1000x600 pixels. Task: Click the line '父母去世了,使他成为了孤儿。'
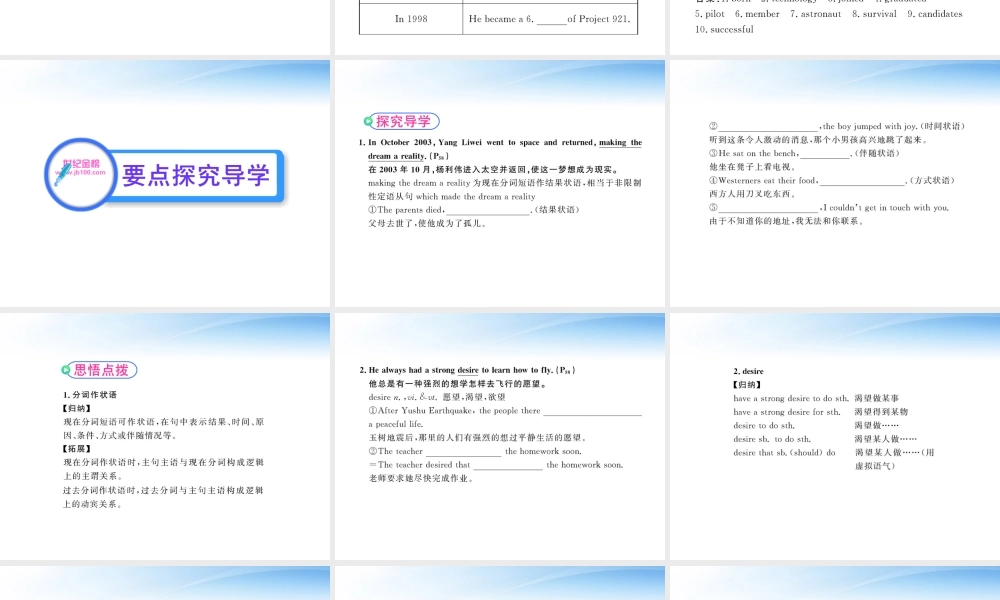pos(427,223)
